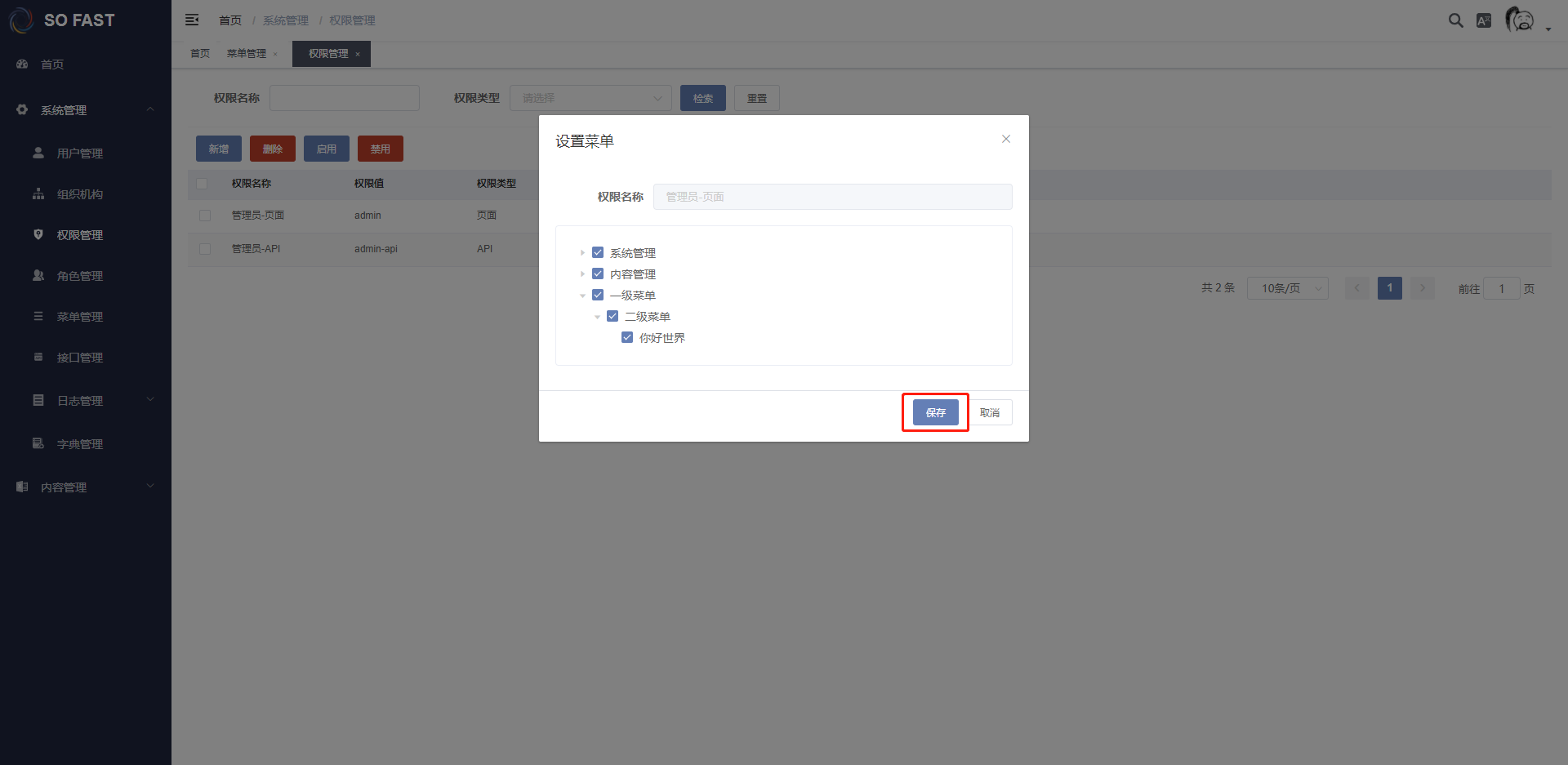The width and height of the screenshot is (1568, 765).
Task: Switch to the 菜单管理 tab
Action: 247,54
